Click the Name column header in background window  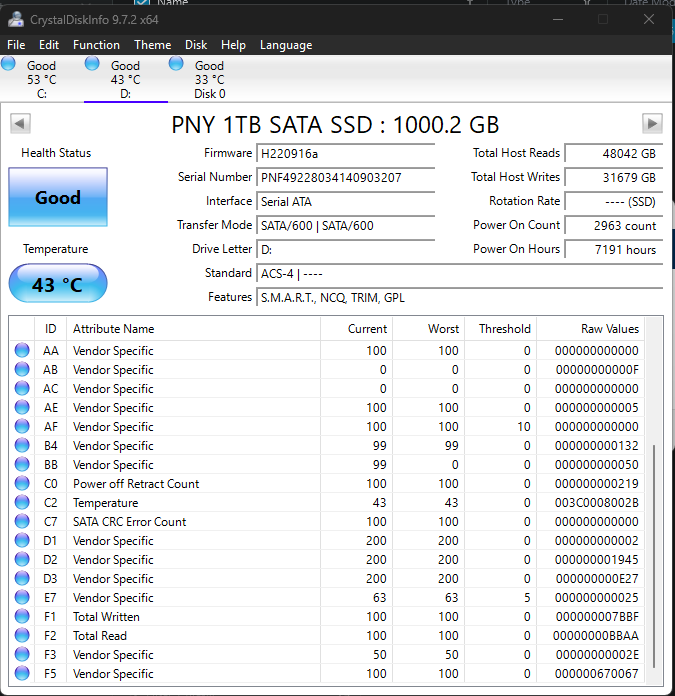[173, 2]
